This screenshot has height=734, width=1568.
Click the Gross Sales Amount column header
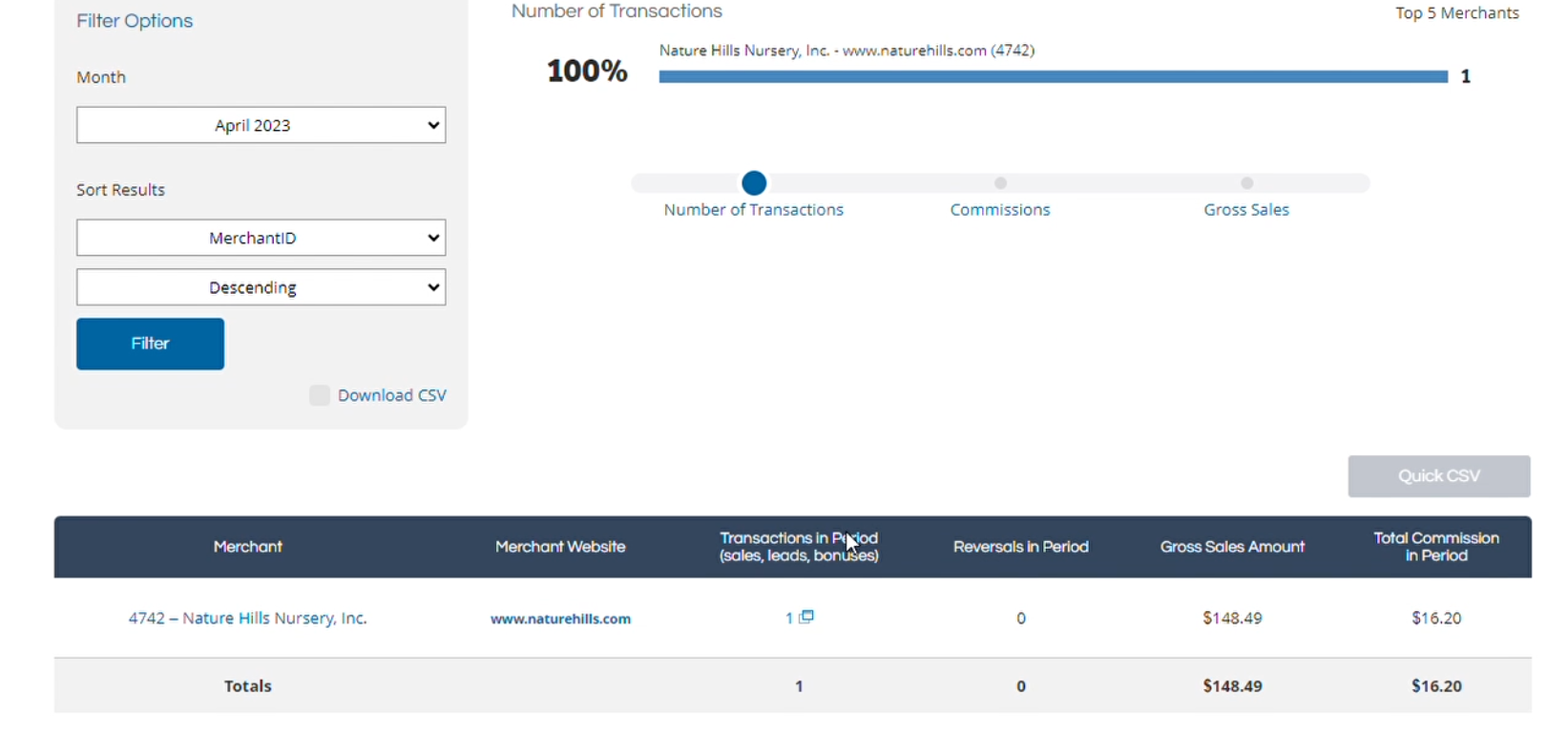[x=1232, y=547]
